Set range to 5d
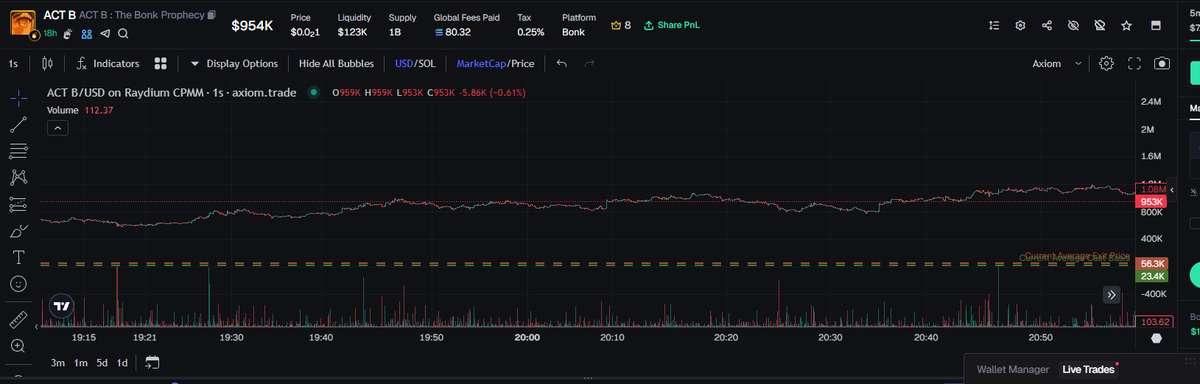 [102, 363]
